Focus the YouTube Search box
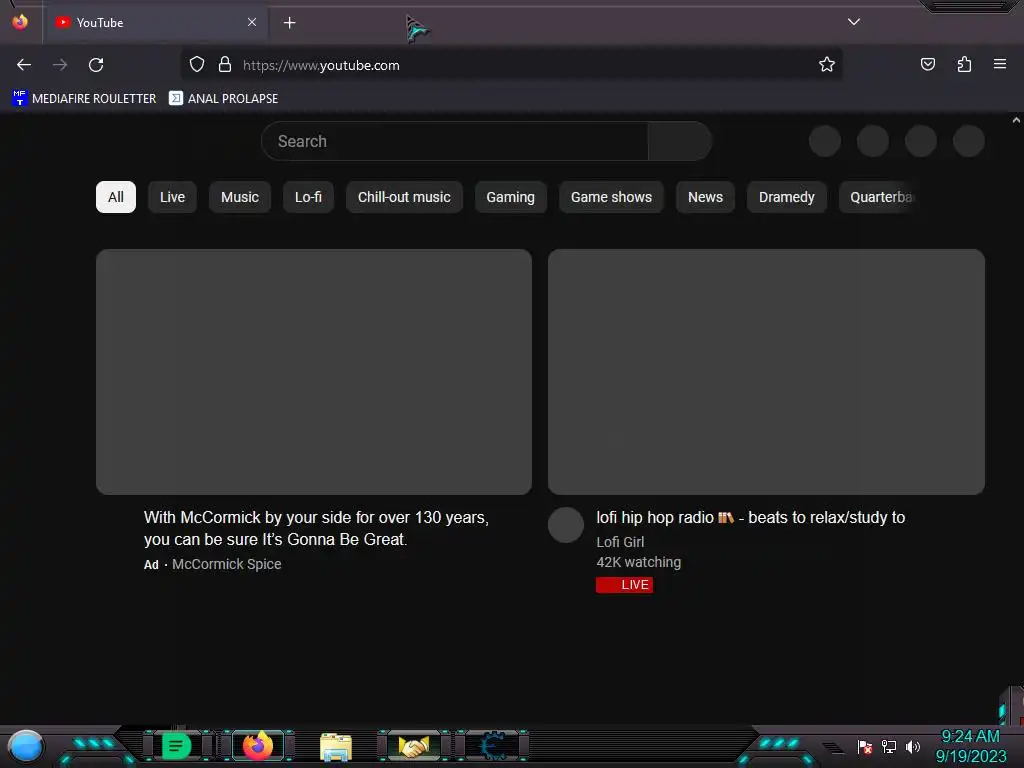The width and height of the screenshot is (1024, 768). pos(455,141)
